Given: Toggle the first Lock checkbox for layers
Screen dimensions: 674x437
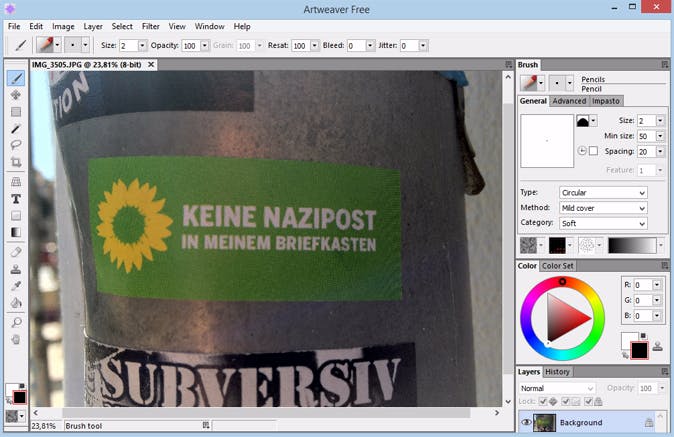Looking at the screenshot, I should click(x=543, y=401).
